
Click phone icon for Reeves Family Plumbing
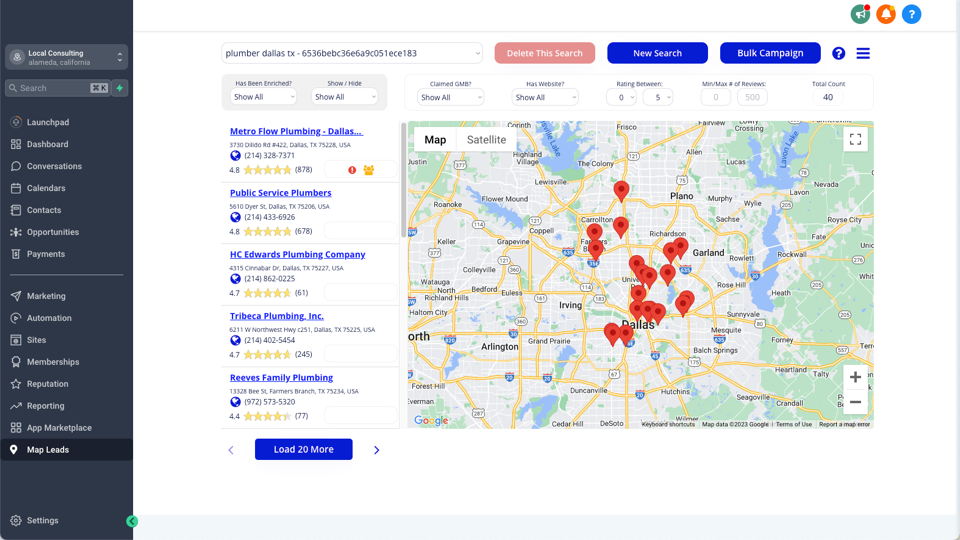coord(235,402)
